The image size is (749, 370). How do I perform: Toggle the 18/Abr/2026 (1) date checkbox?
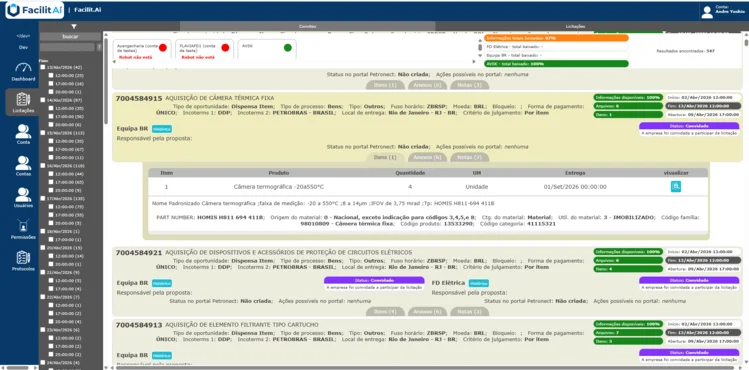(x=43, y=231)
